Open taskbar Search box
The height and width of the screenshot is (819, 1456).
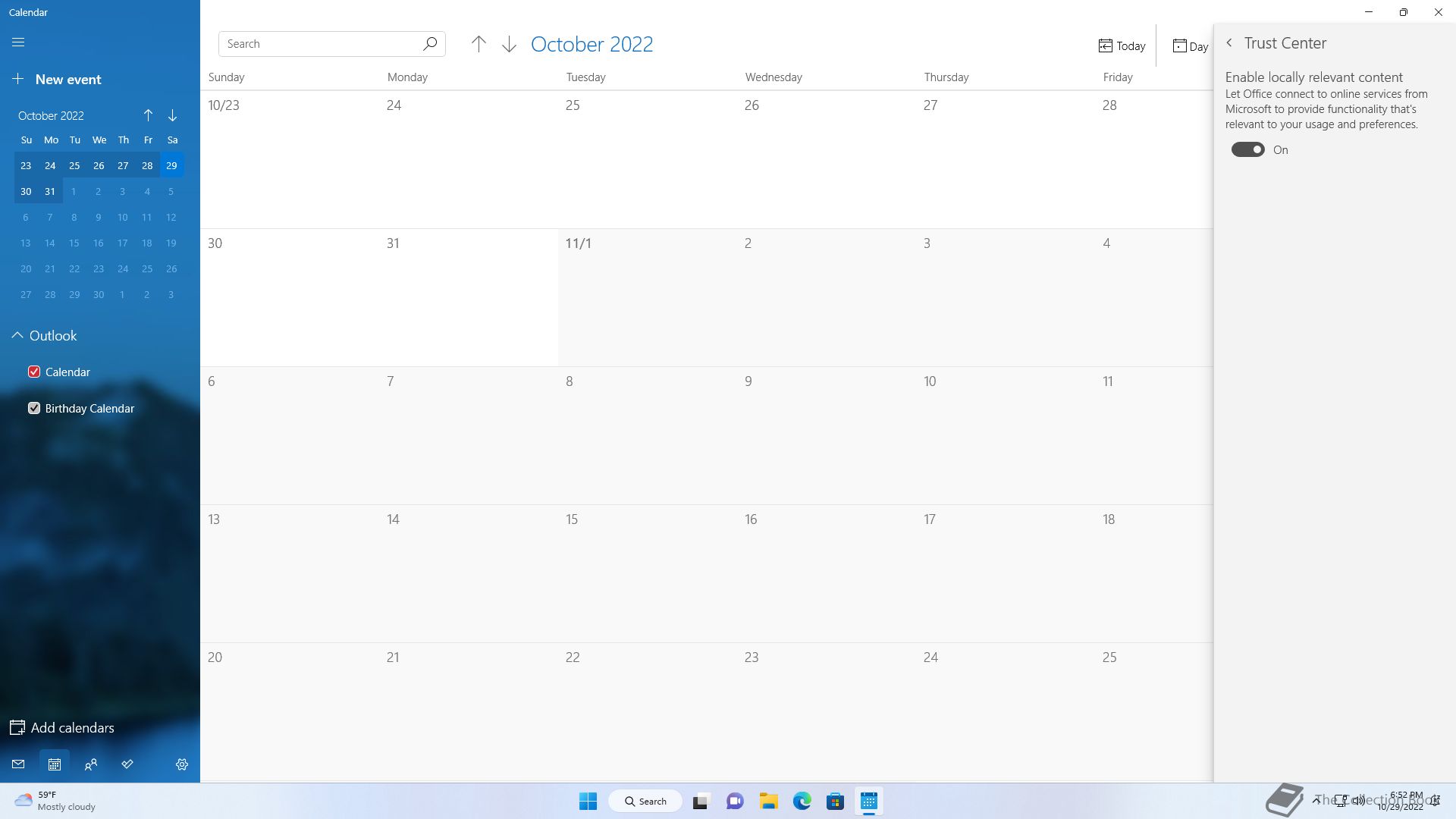[645, 801]
